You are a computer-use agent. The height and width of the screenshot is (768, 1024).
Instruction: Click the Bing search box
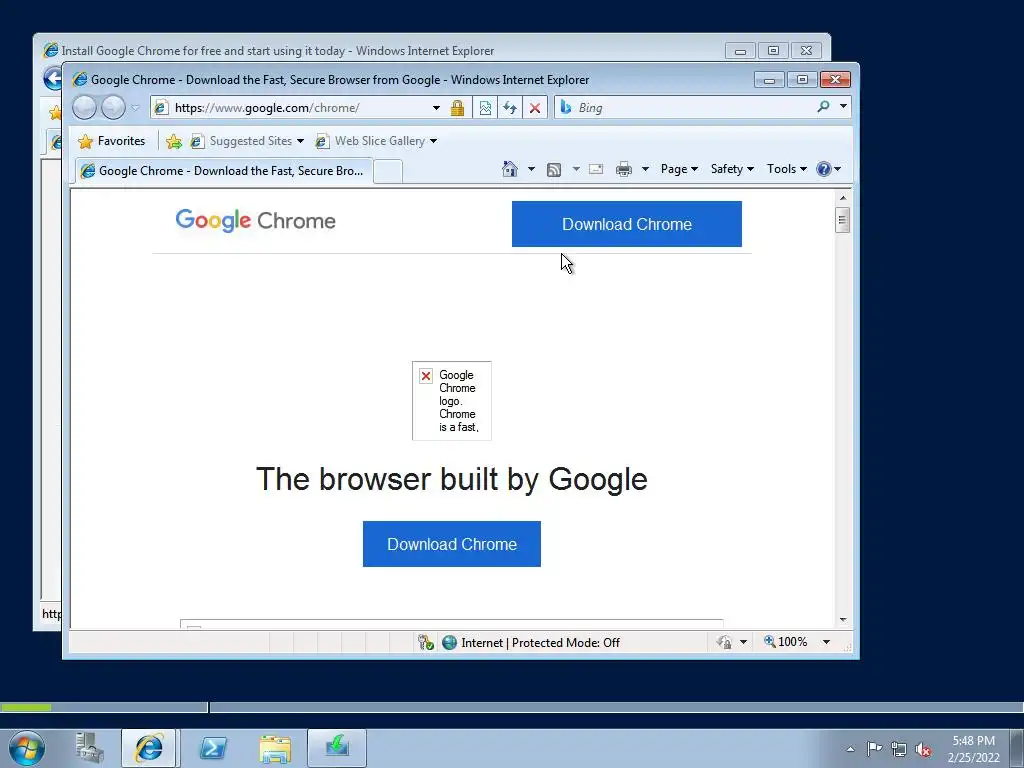click(684, 108)
